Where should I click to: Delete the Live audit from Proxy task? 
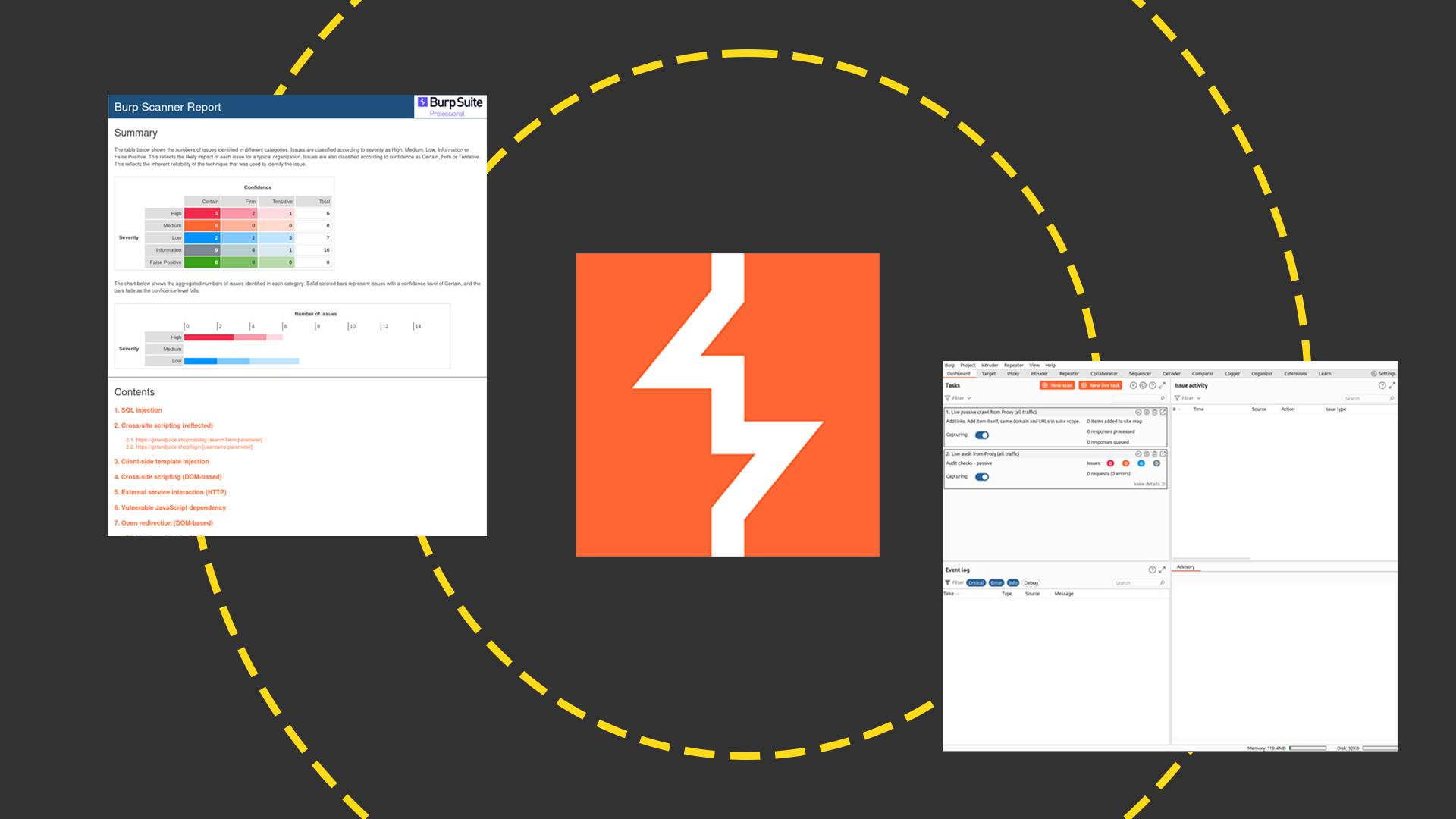(1155, 454)
